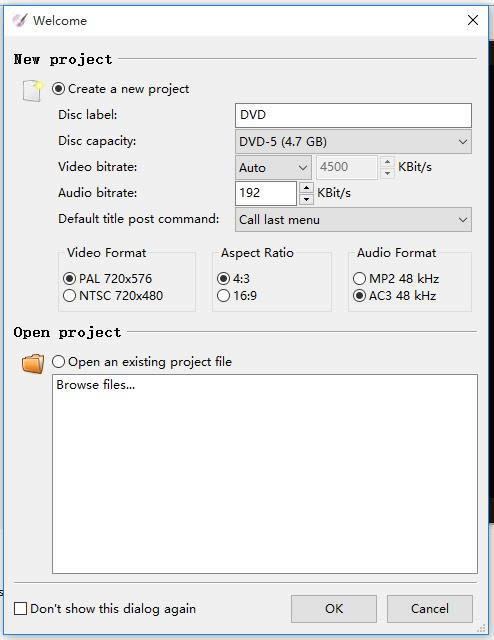Click the orange open-project folder icon
This screenshot has height=640, width=494.
(33, 363)
